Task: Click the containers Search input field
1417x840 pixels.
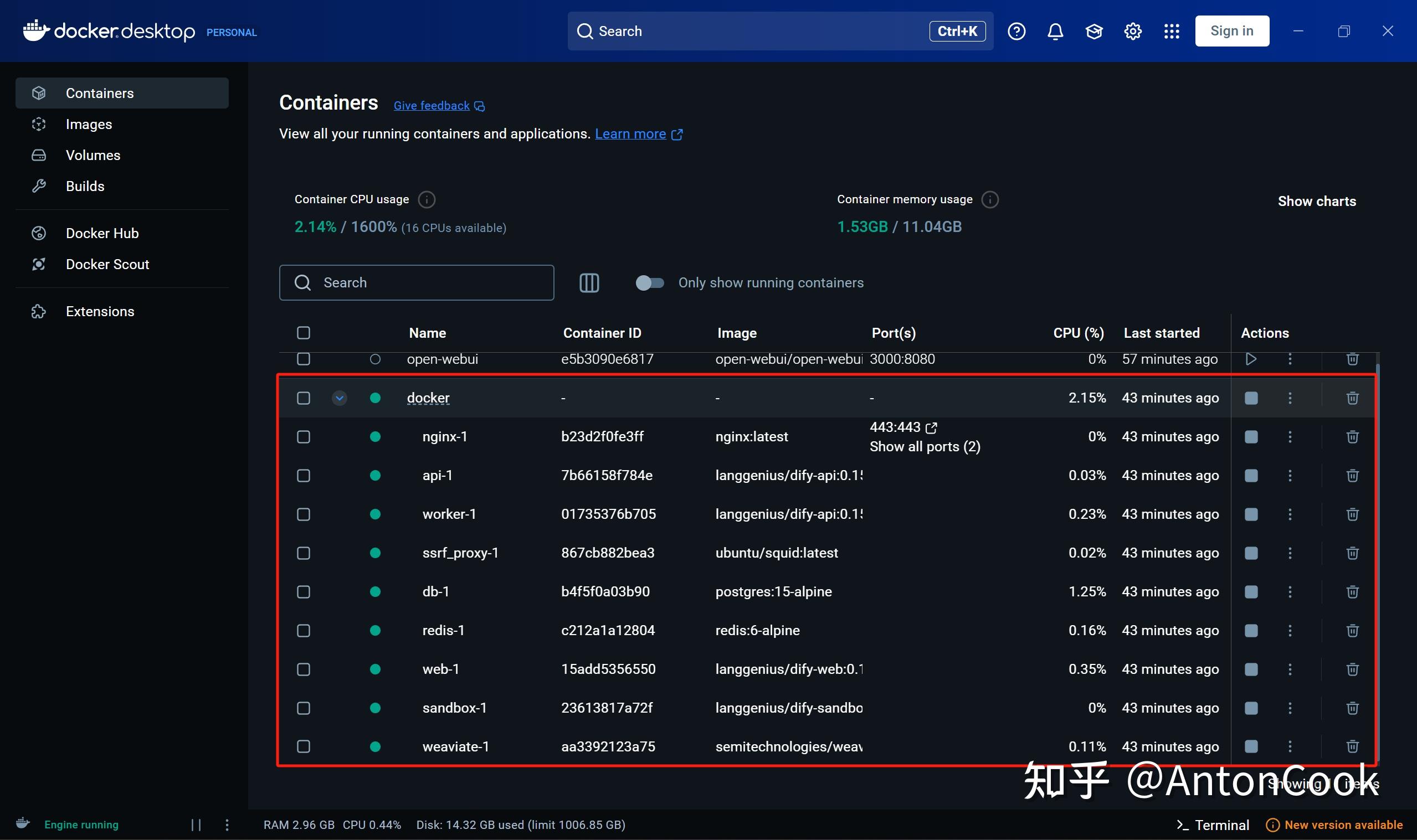Action: [430, 282]
